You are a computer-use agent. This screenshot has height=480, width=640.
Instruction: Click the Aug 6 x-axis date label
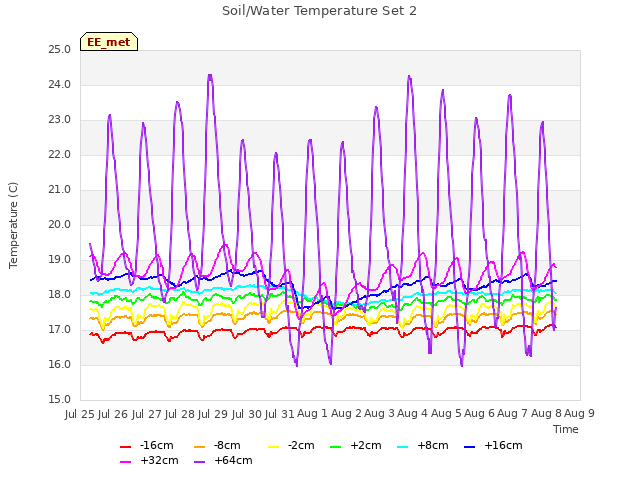(479, 413)
